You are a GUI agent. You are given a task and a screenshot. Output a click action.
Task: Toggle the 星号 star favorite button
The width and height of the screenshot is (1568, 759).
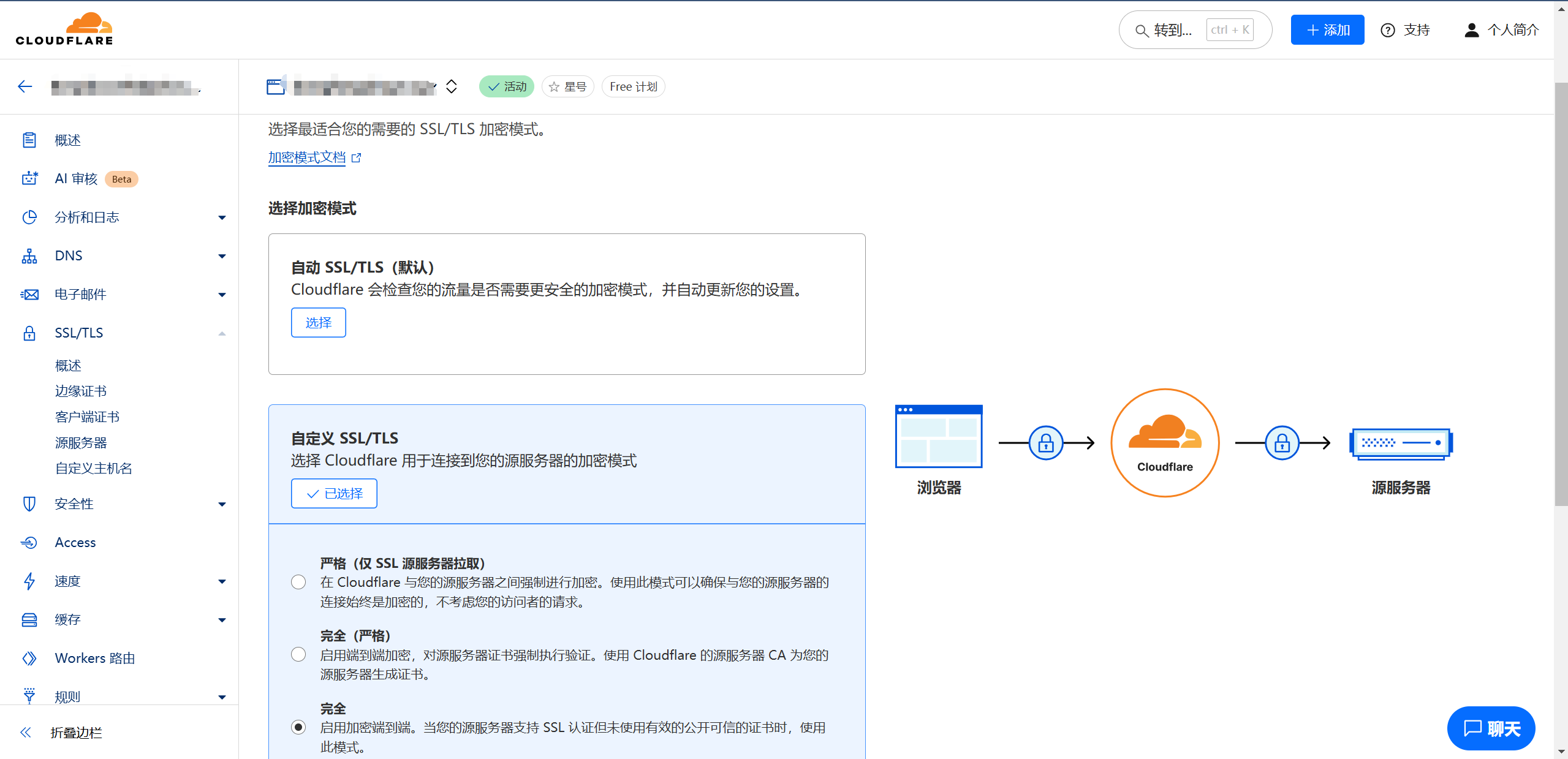[567, 87]
